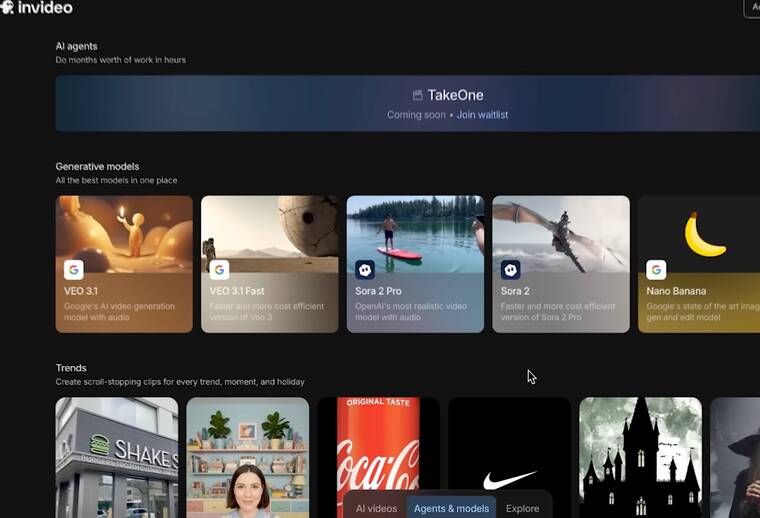
Task: Switch to the AI videos tab
Action: (376, 508)
